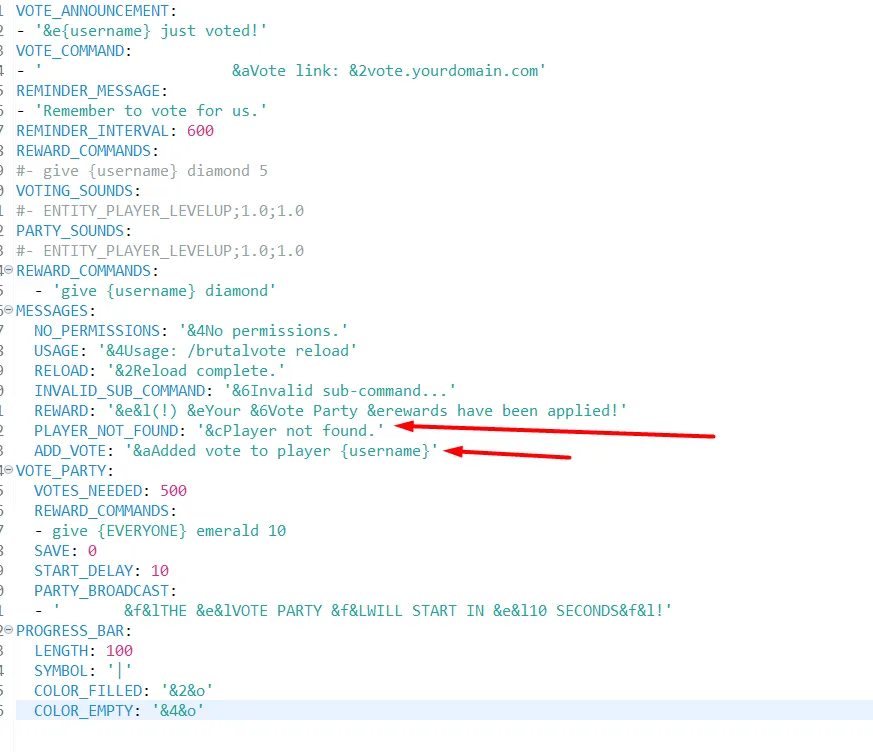Screen dimensions: 873x752
Task: Click the 600 interval value
Action: tap(200, 131)
